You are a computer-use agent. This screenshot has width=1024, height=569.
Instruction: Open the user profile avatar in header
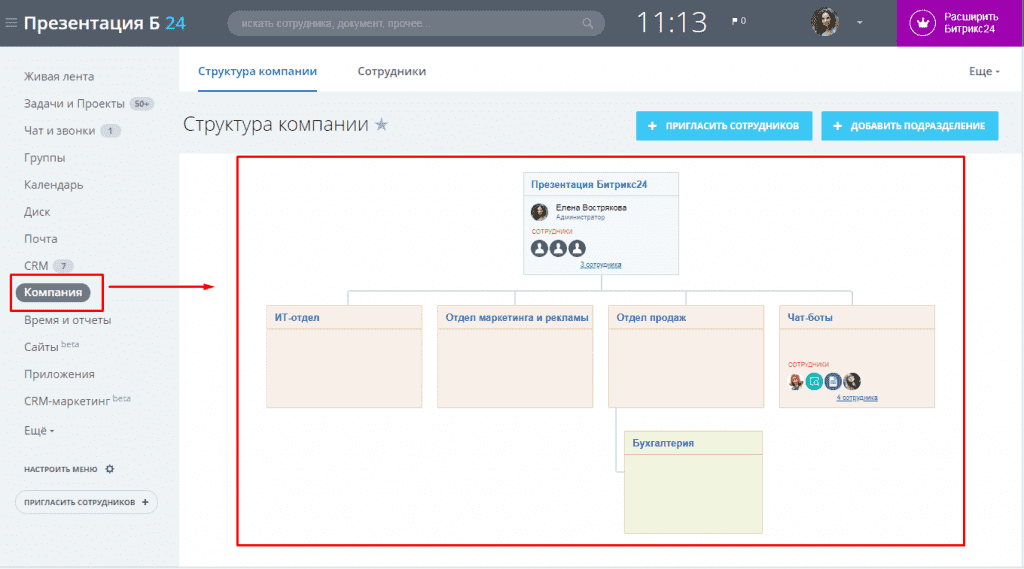[825, 22]
